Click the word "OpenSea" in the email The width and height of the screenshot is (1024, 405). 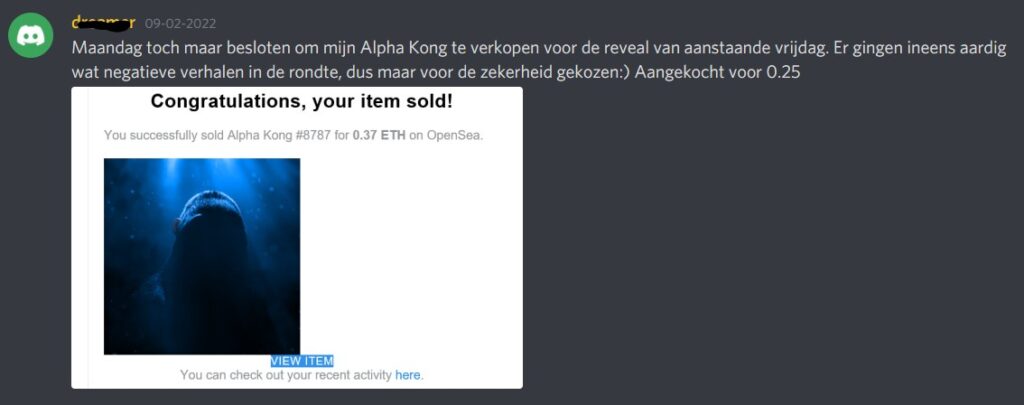pyautogui.click(x=454, y=135)
